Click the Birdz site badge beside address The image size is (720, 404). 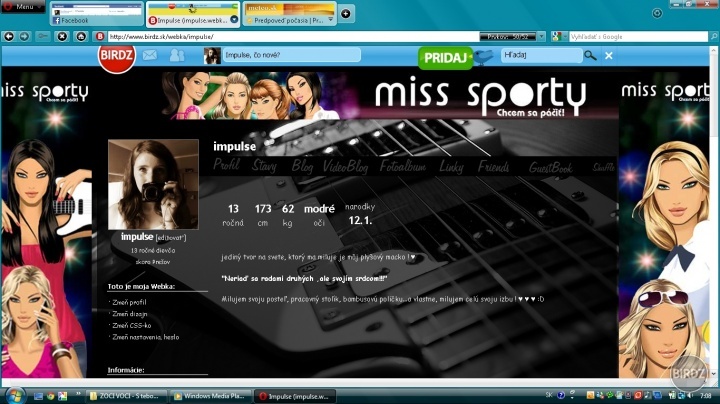[100, 36]
